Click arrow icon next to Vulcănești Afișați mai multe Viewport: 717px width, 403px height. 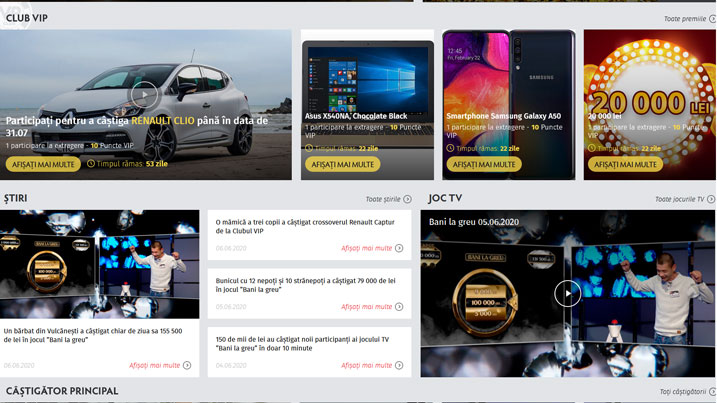point(187,365)
